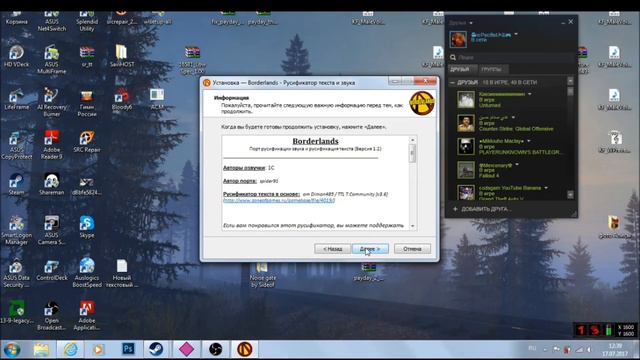Select the ASUS CopyProtect desktop icon
The image size is (640, 360).
(x=16, y=145)
